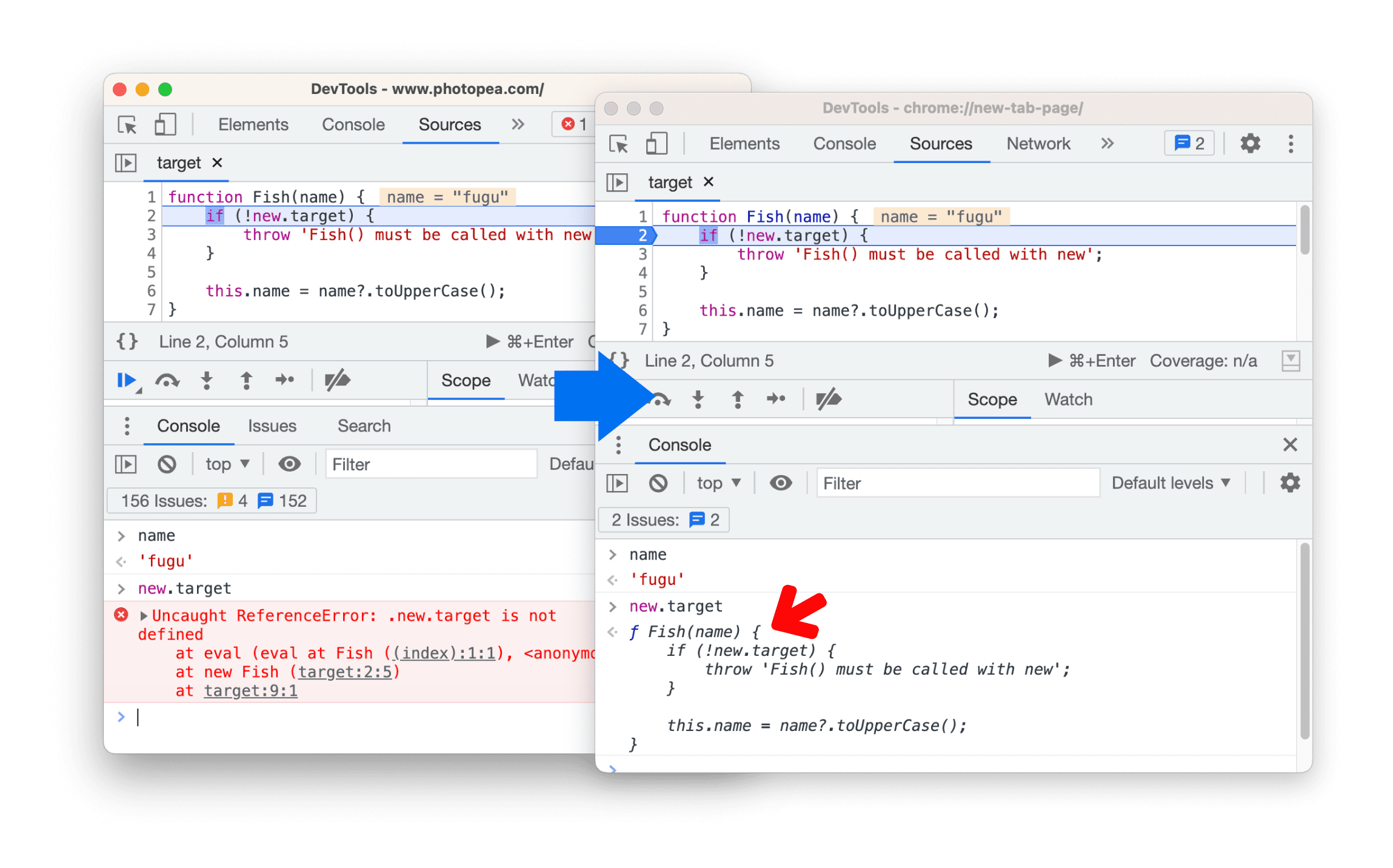Click the Close Console panel button
The width and height of the screenshot is (1393, 868).
pos(1290,445)
